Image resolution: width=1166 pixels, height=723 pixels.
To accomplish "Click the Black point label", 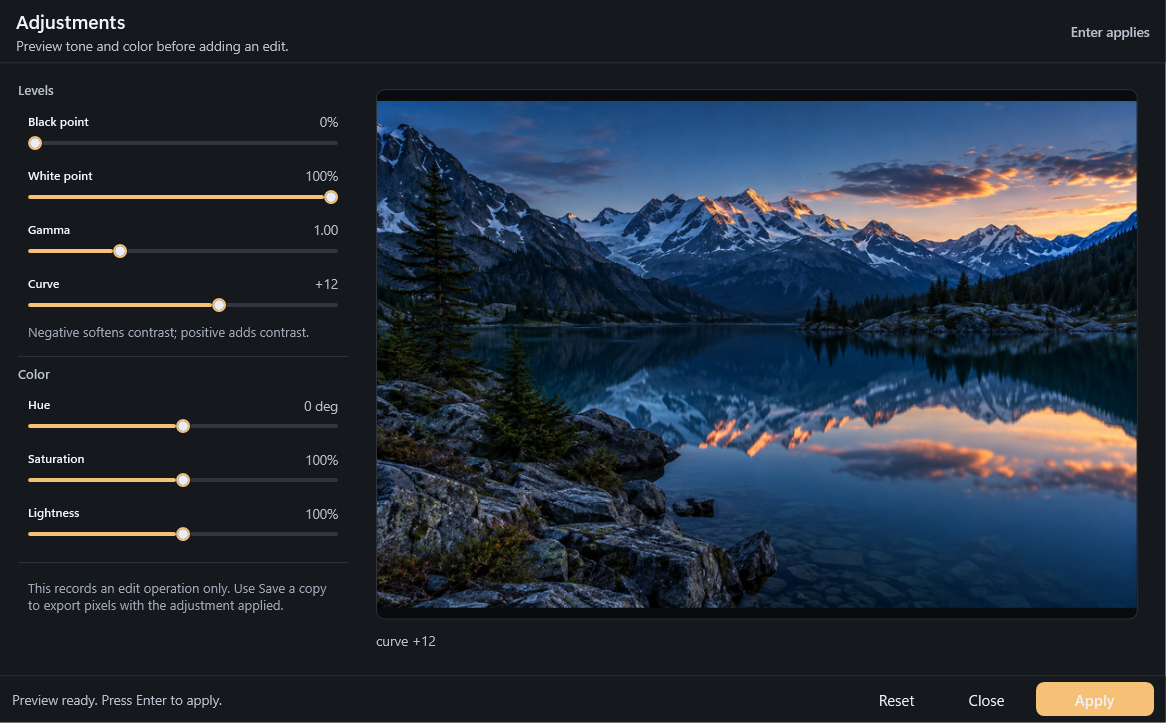I will click(x=58, y=122).
